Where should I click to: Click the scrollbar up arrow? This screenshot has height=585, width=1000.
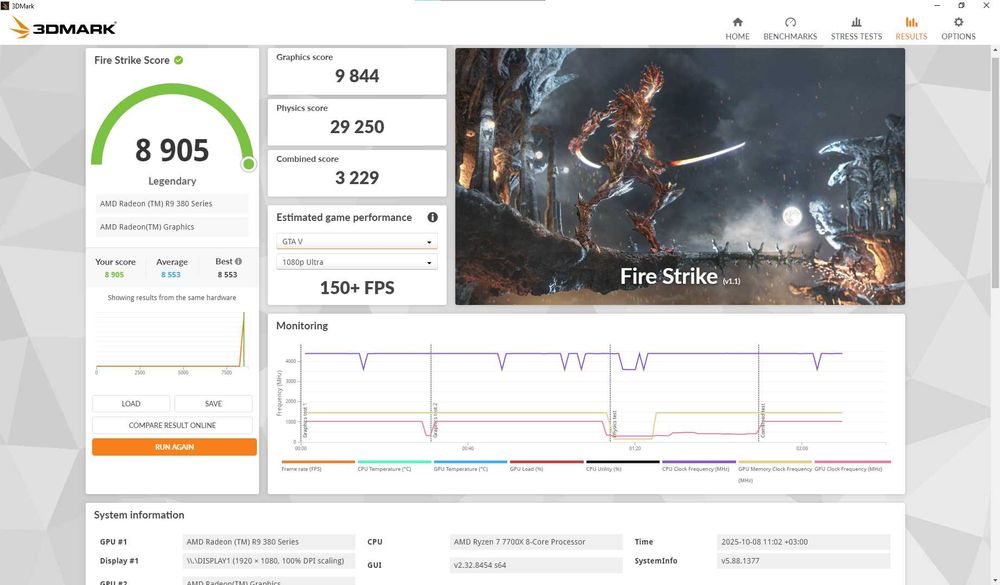click(995, 50)
